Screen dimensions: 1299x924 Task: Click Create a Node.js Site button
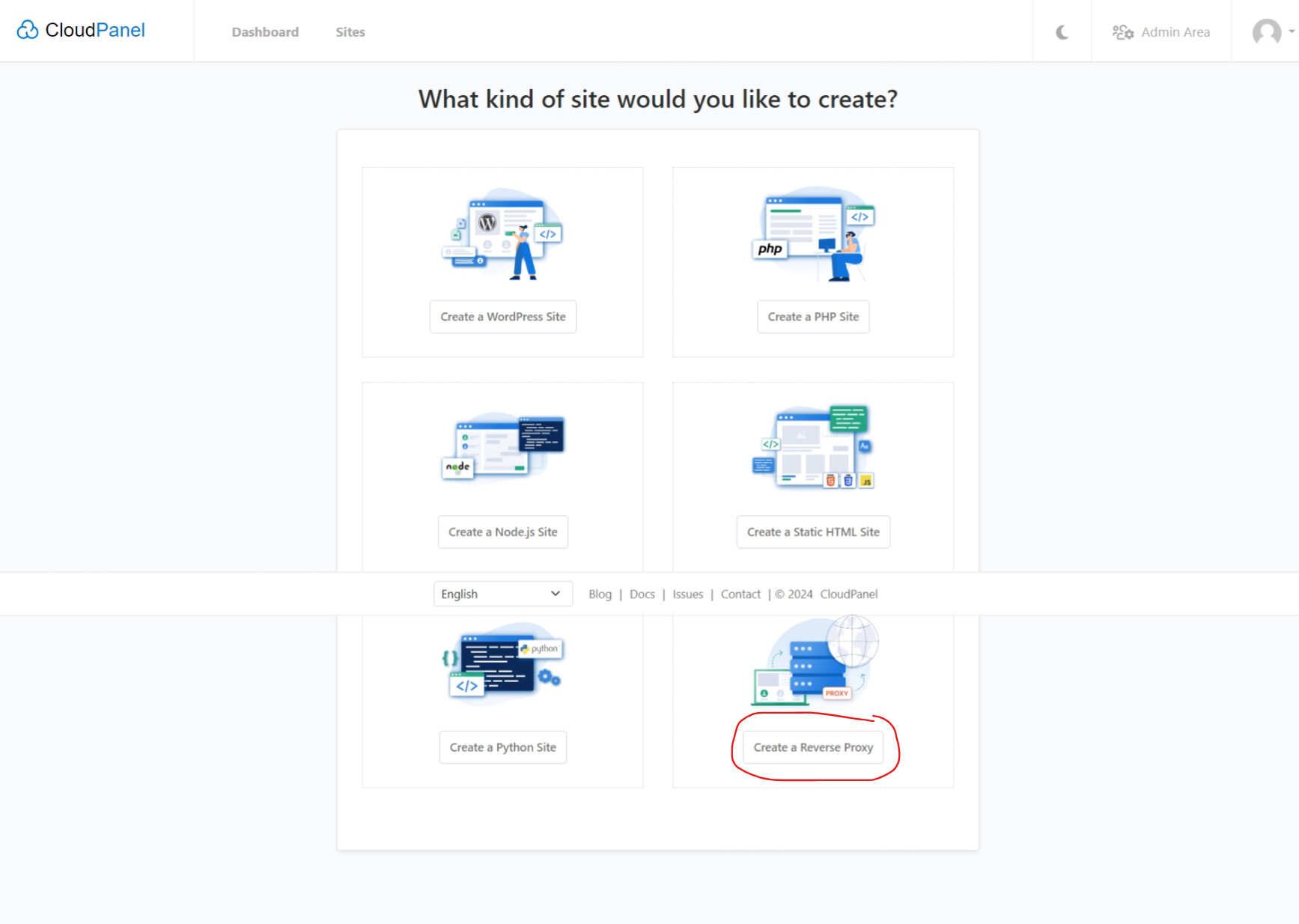(x=503, y=532)
